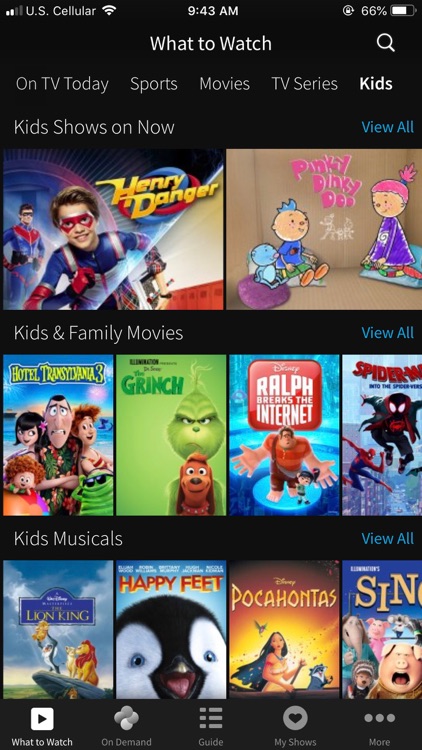This screenshot has height=750, width=422.
Task: Open the Pinky Dinky Doo thumbnail
Action: click(x=324, y=229)
